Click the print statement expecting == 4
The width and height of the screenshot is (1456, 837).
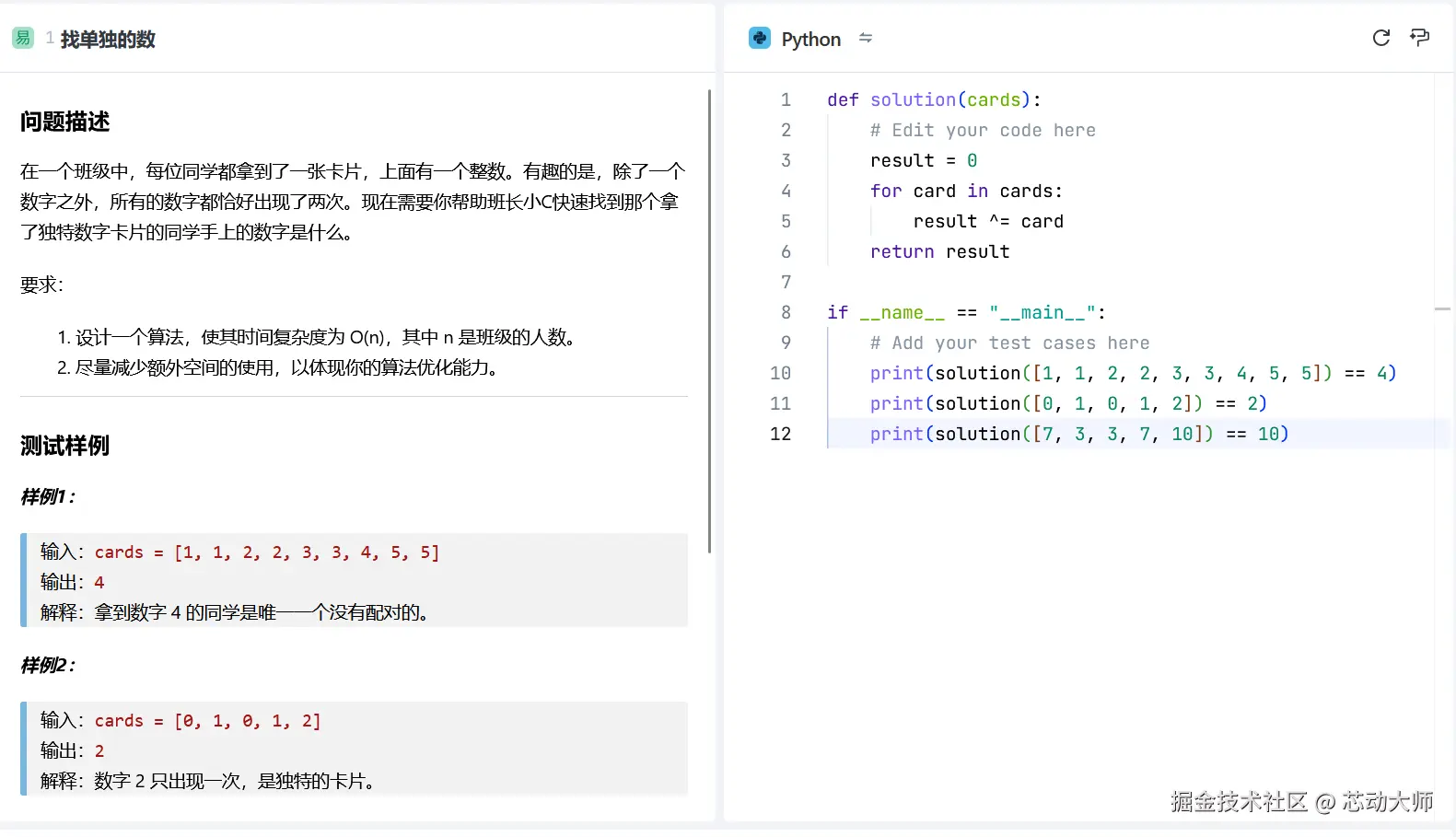(1132, 374)
